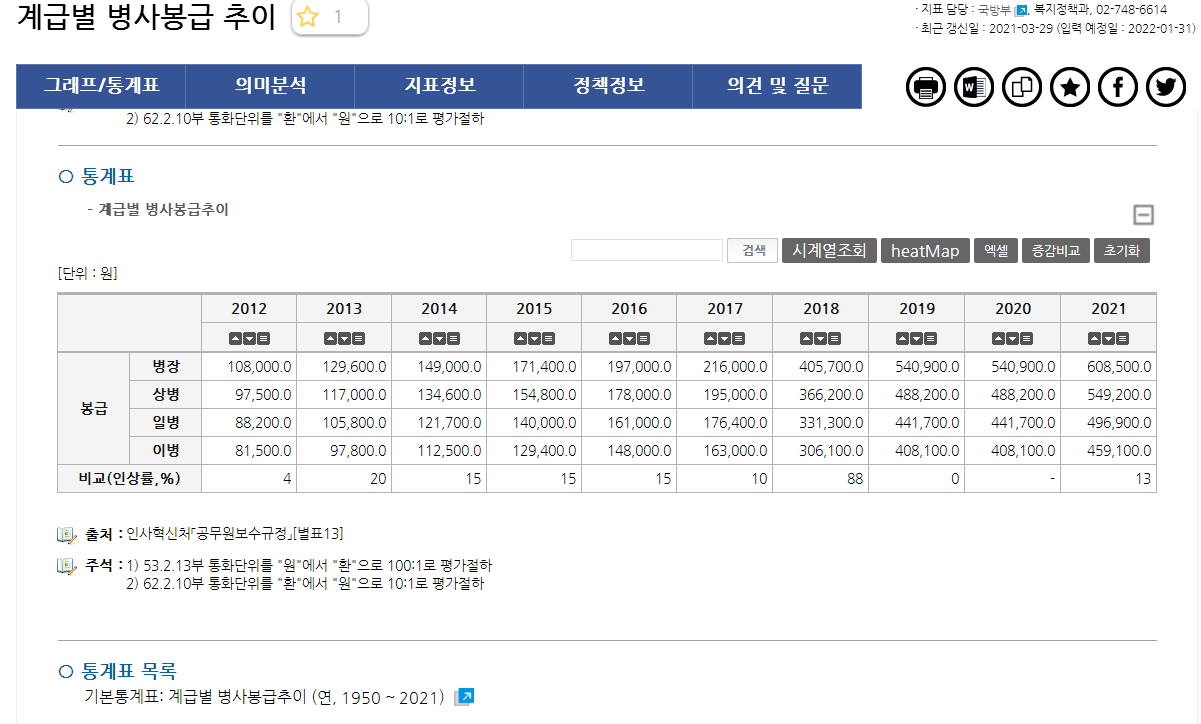Select the 이병 row label
Screen dimensions: 1201x724
click(166, 451)
